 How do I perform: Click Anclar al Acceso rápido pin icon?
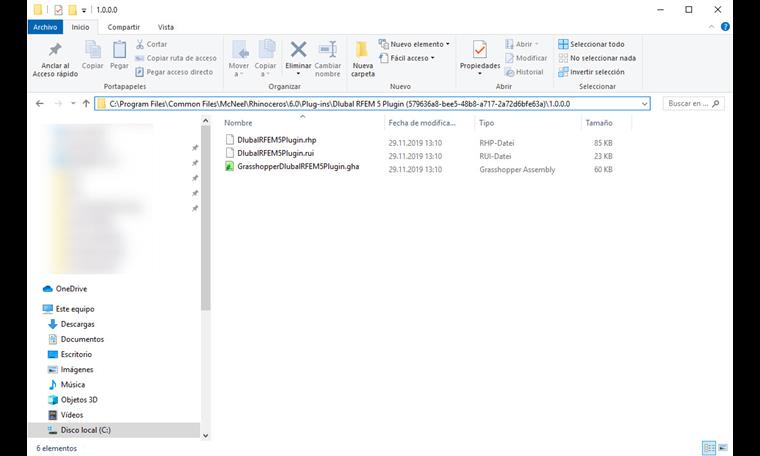[55, 49]
